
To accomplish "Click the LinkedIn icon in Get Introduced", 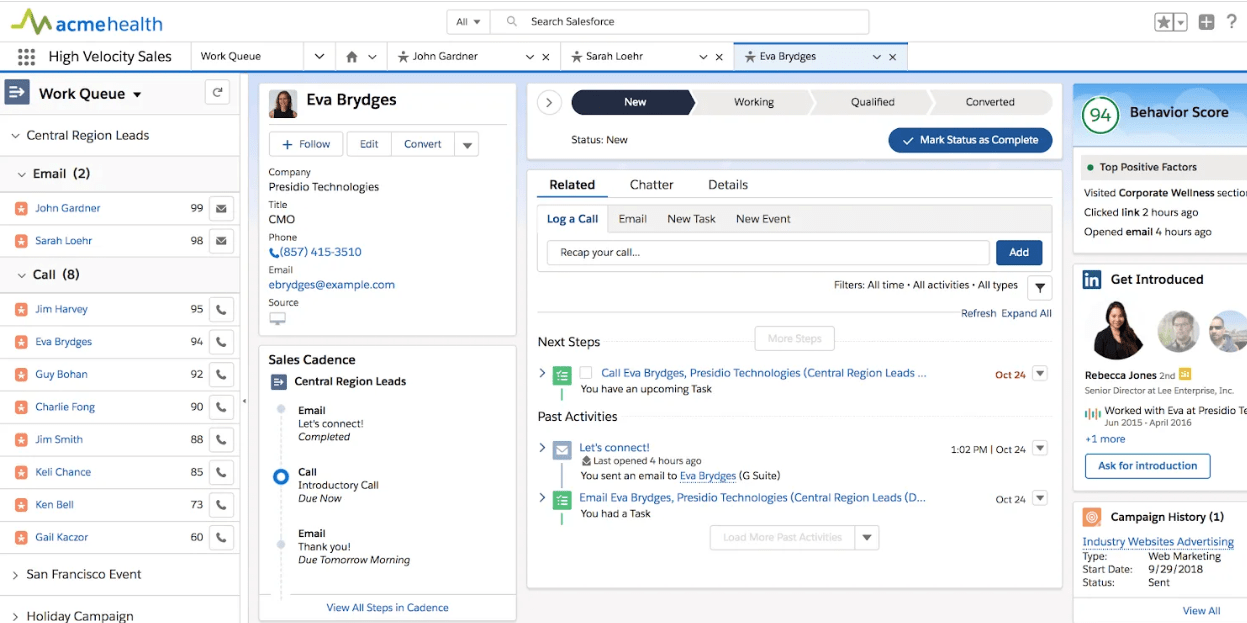I will click(1092, 280).
